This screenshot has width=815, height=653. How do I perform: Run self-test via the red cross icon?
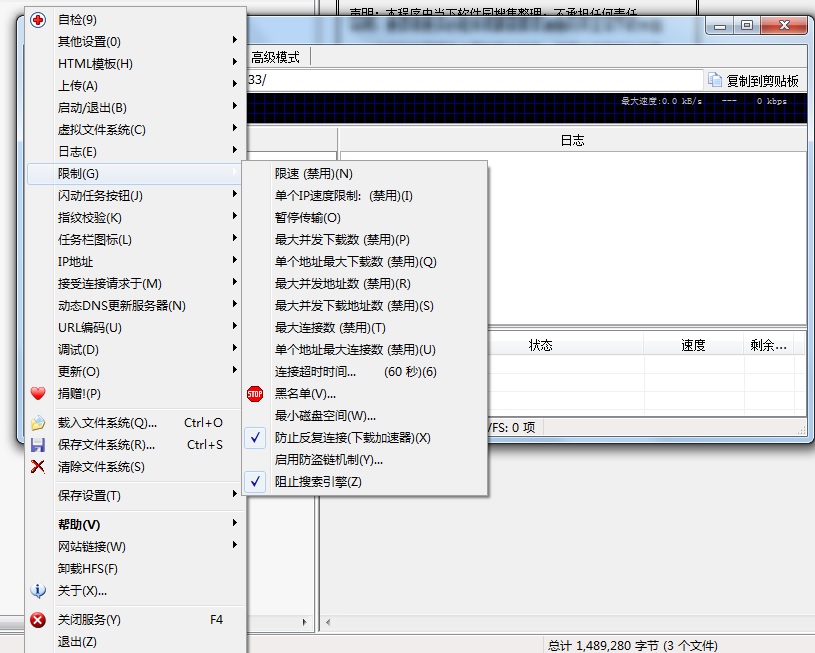click(36, 18)
